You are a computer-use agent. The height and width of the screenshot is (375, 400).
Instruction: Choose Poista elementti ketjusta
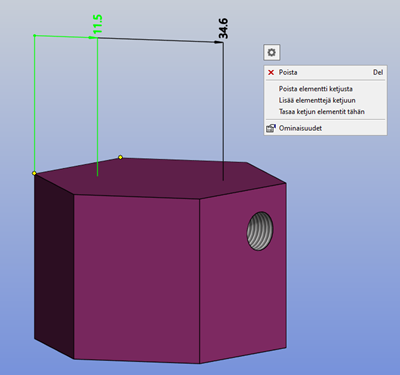coord(316,89)
